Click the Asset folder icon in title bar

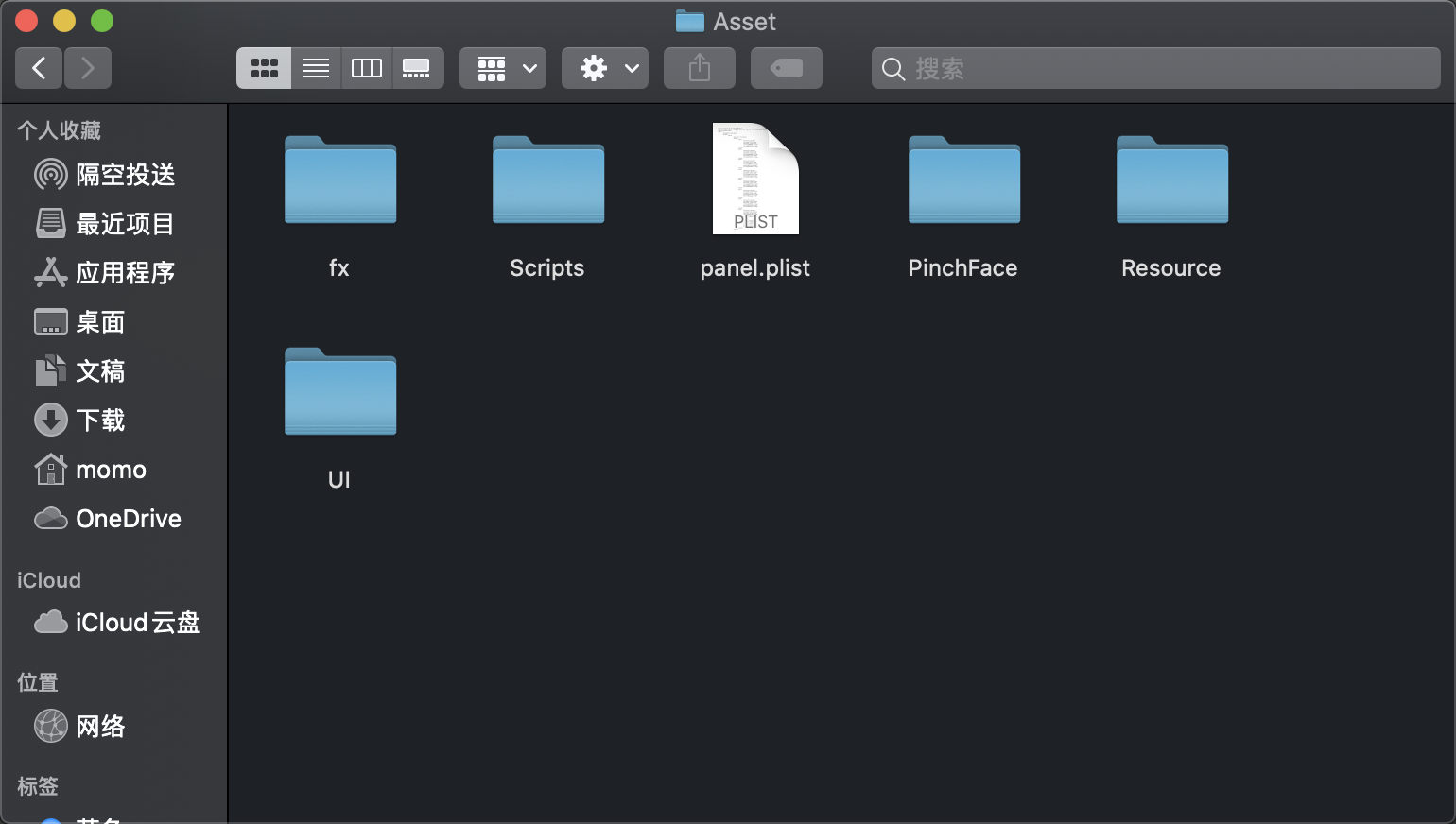pyautogui.click(x=690, y=21)
